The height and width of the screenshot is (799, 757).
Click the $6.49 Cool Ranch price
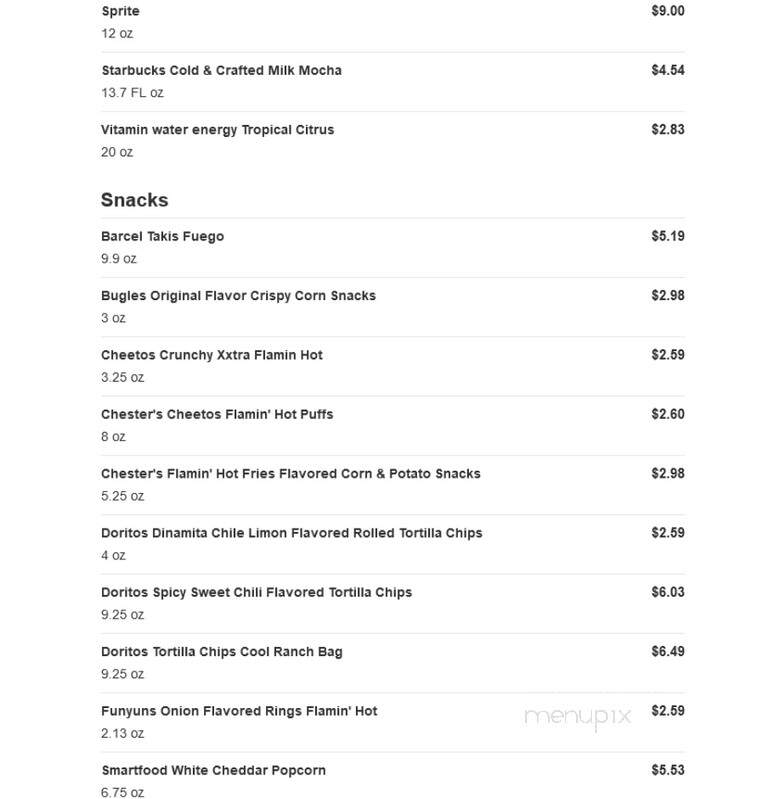[668, 651]
